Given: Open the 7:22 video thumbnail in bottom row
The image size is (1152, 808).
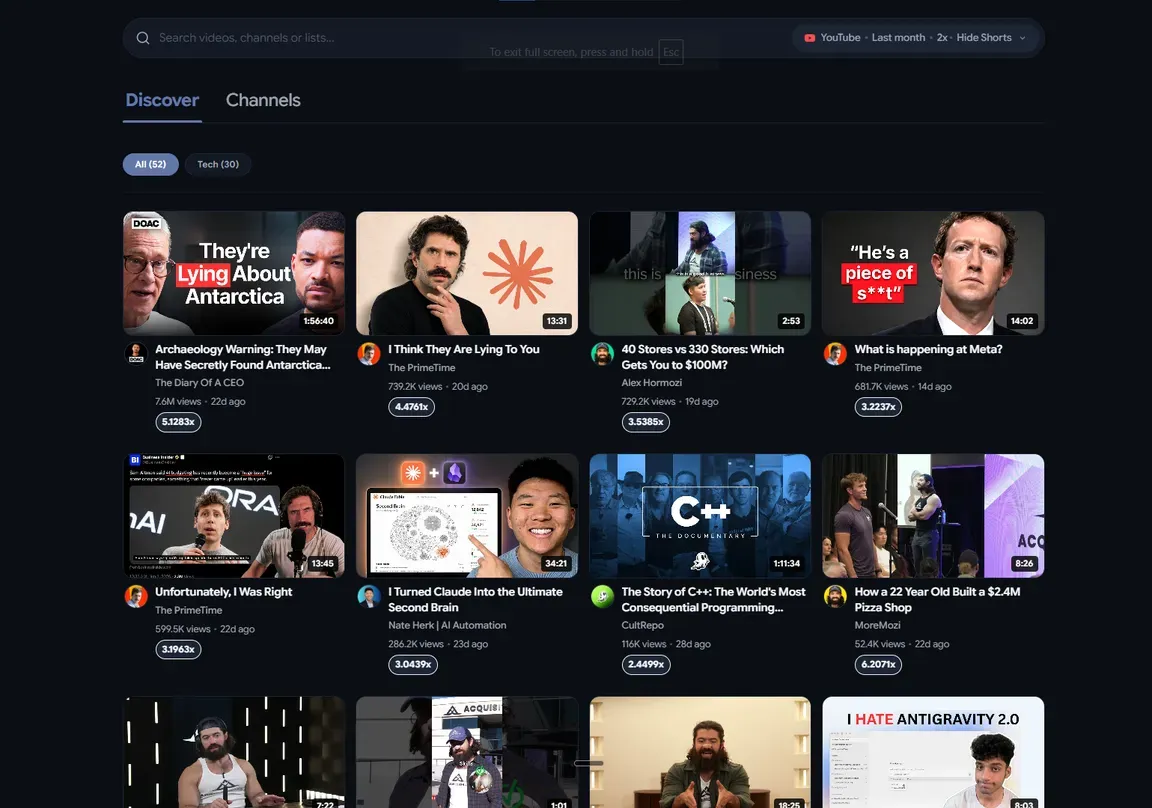Looking at the screenshot, I should point(234,752).
